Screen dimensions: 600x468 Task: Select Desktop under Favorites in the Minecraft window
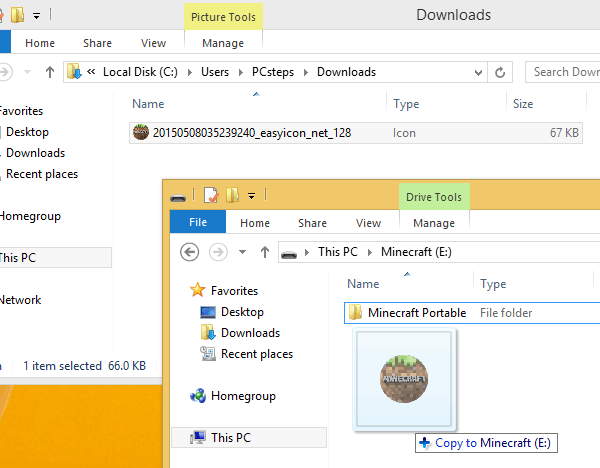click(x=242, y=312)
